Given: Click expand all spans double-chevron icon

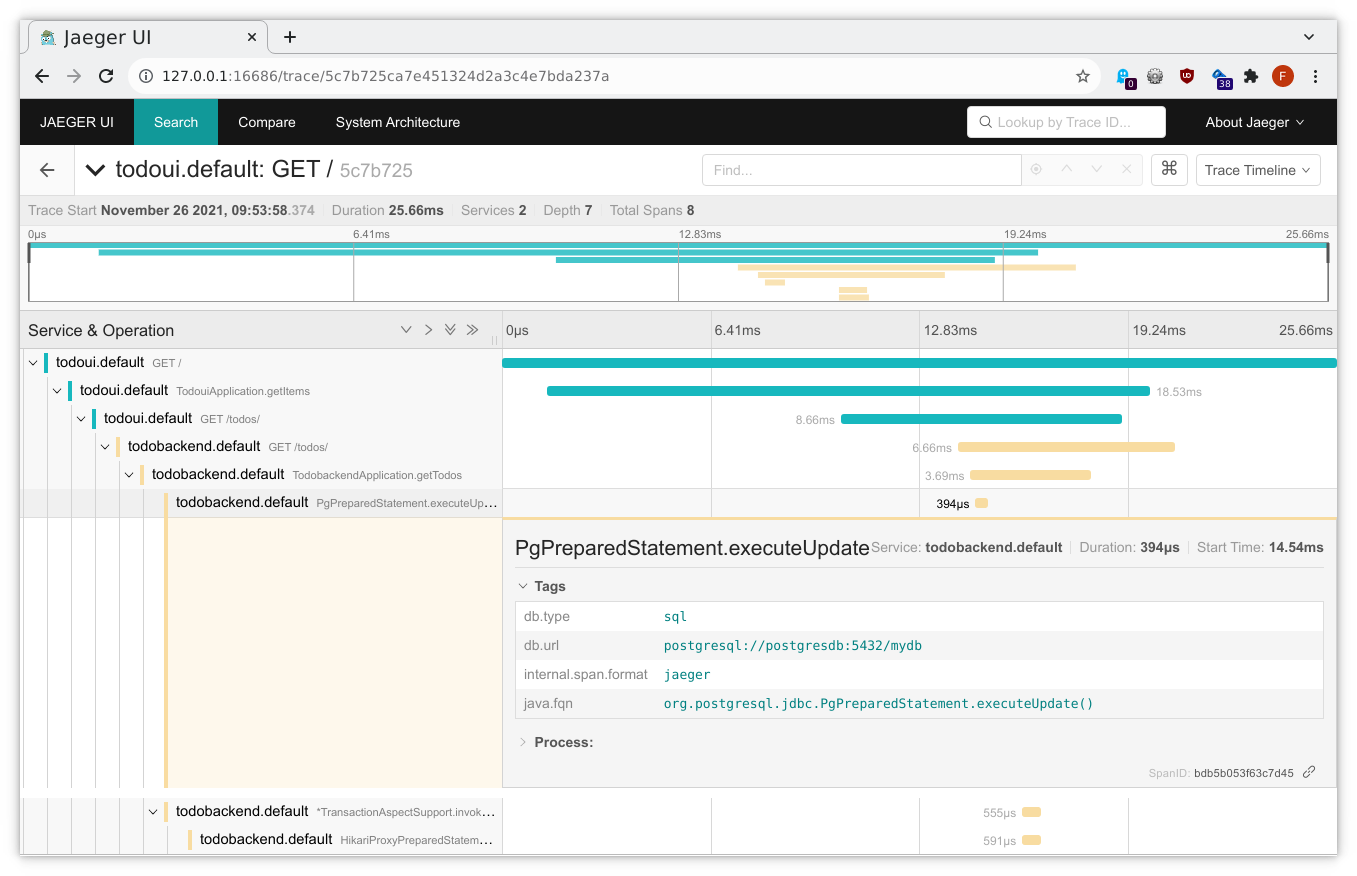Looking at the screenshot, I should (x=450, y=330).
